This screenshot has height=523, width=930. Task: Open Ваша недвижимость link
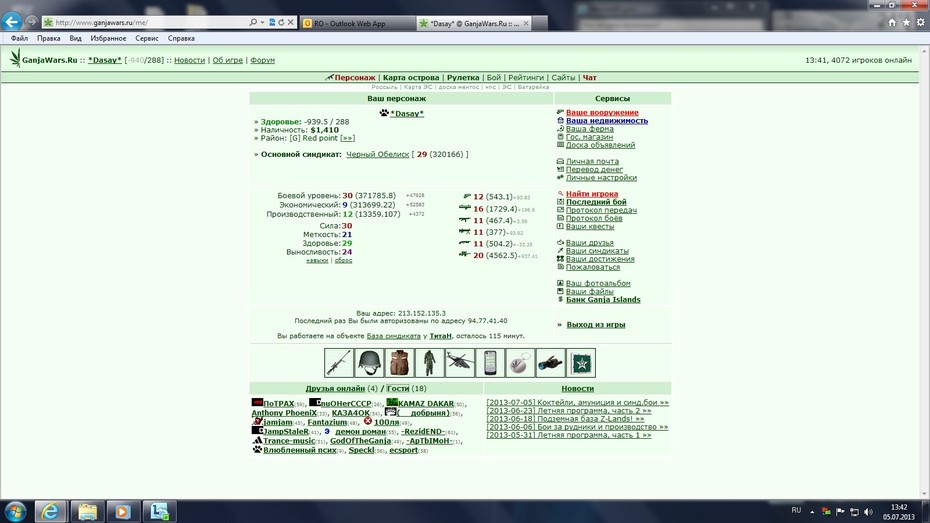click(x=607, y=120)
